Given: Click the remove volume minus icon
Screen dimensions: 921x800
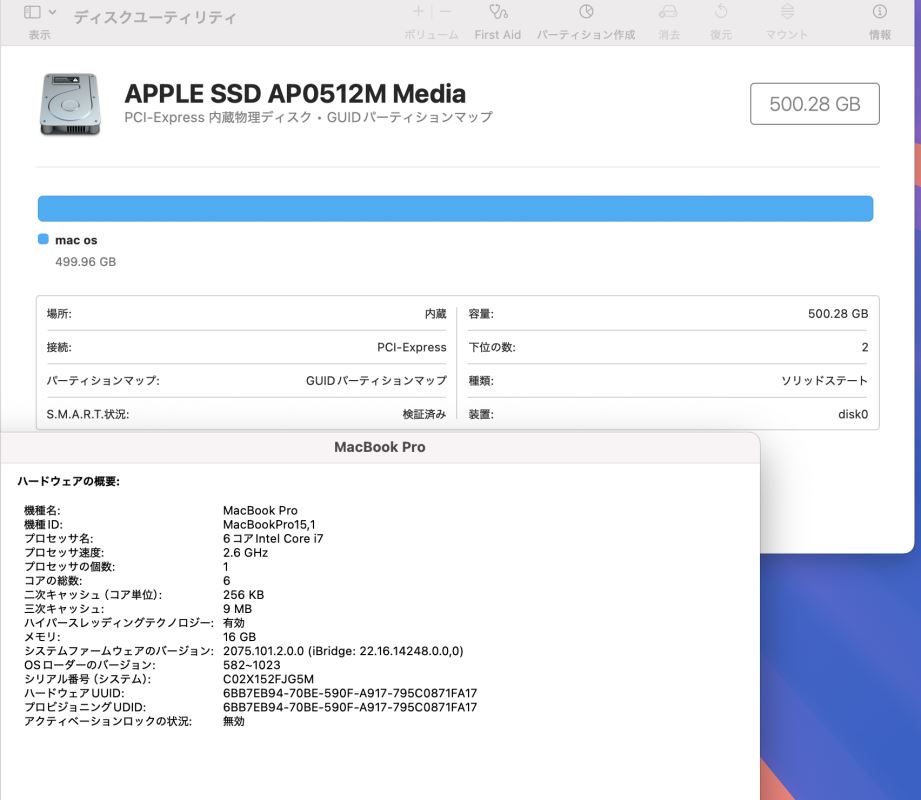Looking at the screenshot, I should tap(445, 11).
